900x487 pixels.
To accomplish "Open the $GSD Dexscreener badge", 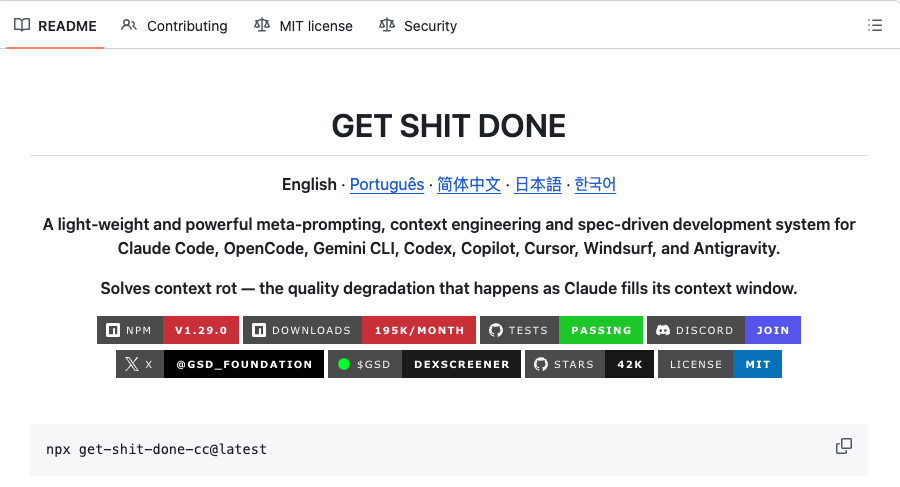I will pyautogui.click(x=424, y=364).
